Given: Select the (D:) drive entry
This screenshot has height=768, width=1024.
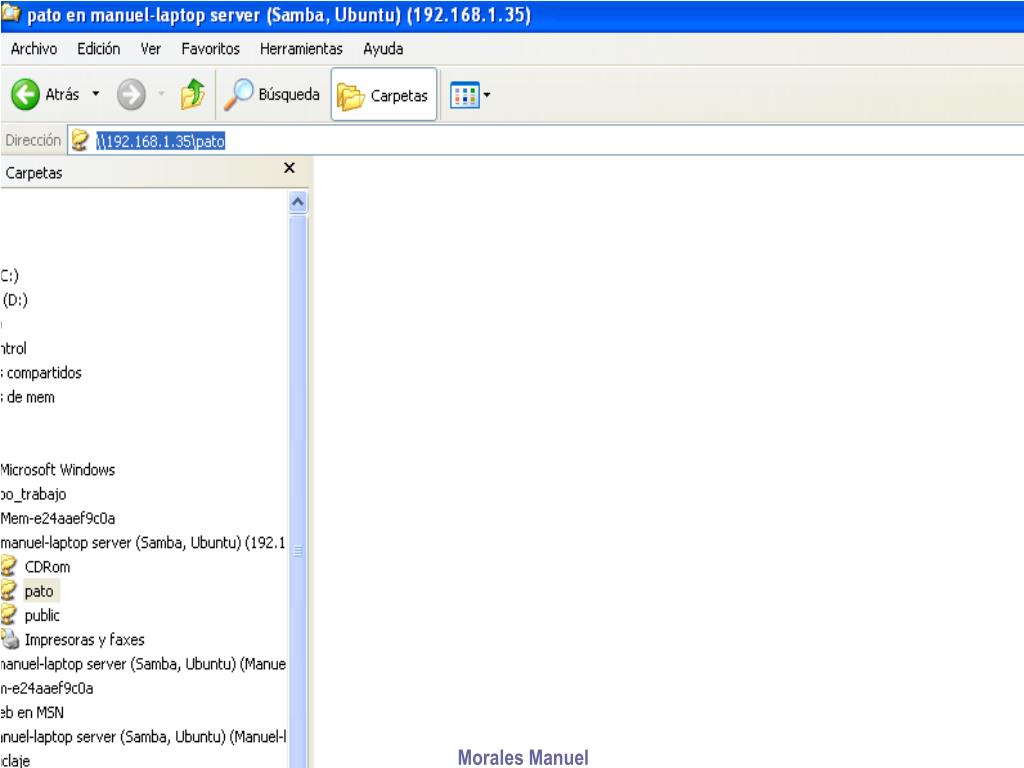Looking at the screenshot, I should point(14,300).
